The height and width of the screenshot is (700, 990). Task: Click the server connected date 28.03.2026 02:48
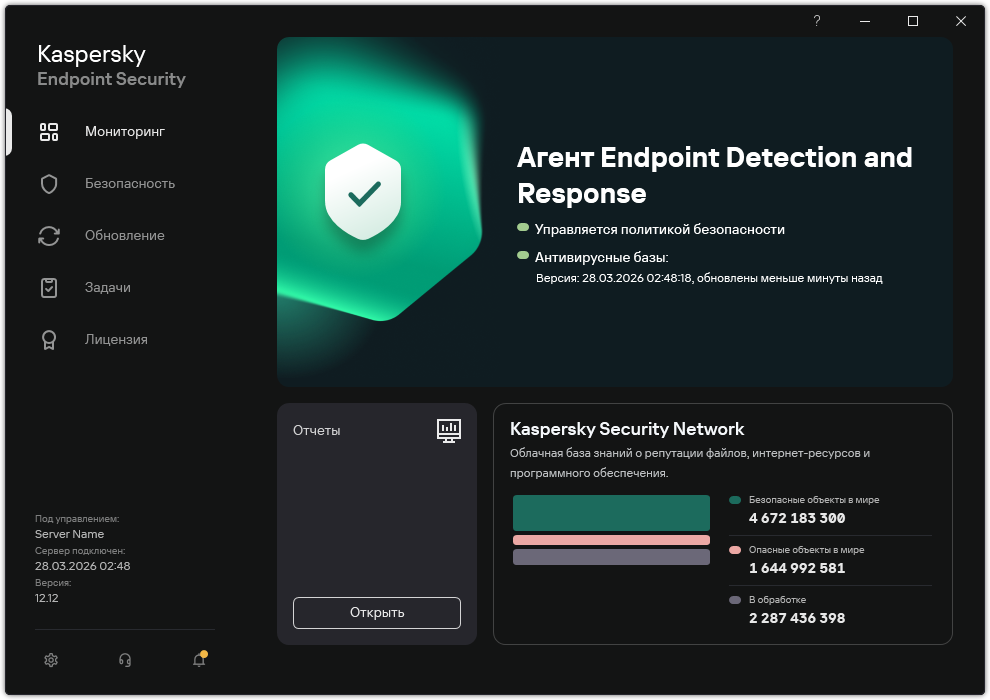click(83, 566)
